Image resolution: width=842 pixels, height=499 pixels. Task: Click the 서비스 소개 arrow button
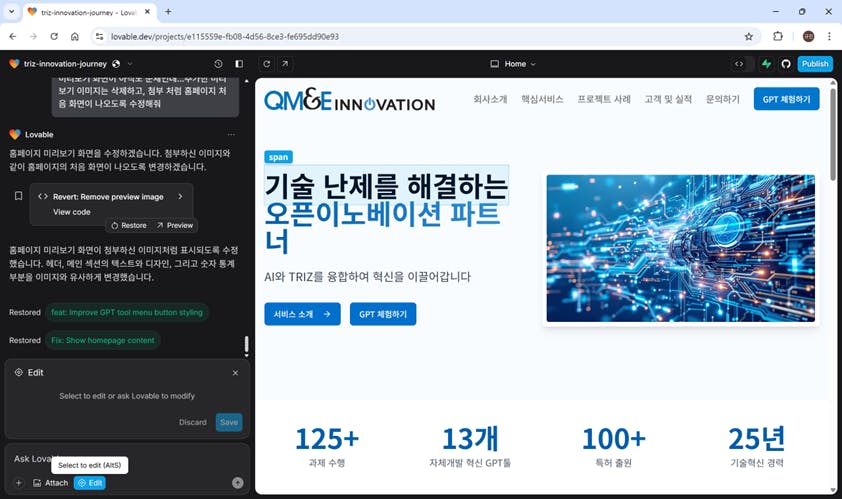tap(302, 314)
